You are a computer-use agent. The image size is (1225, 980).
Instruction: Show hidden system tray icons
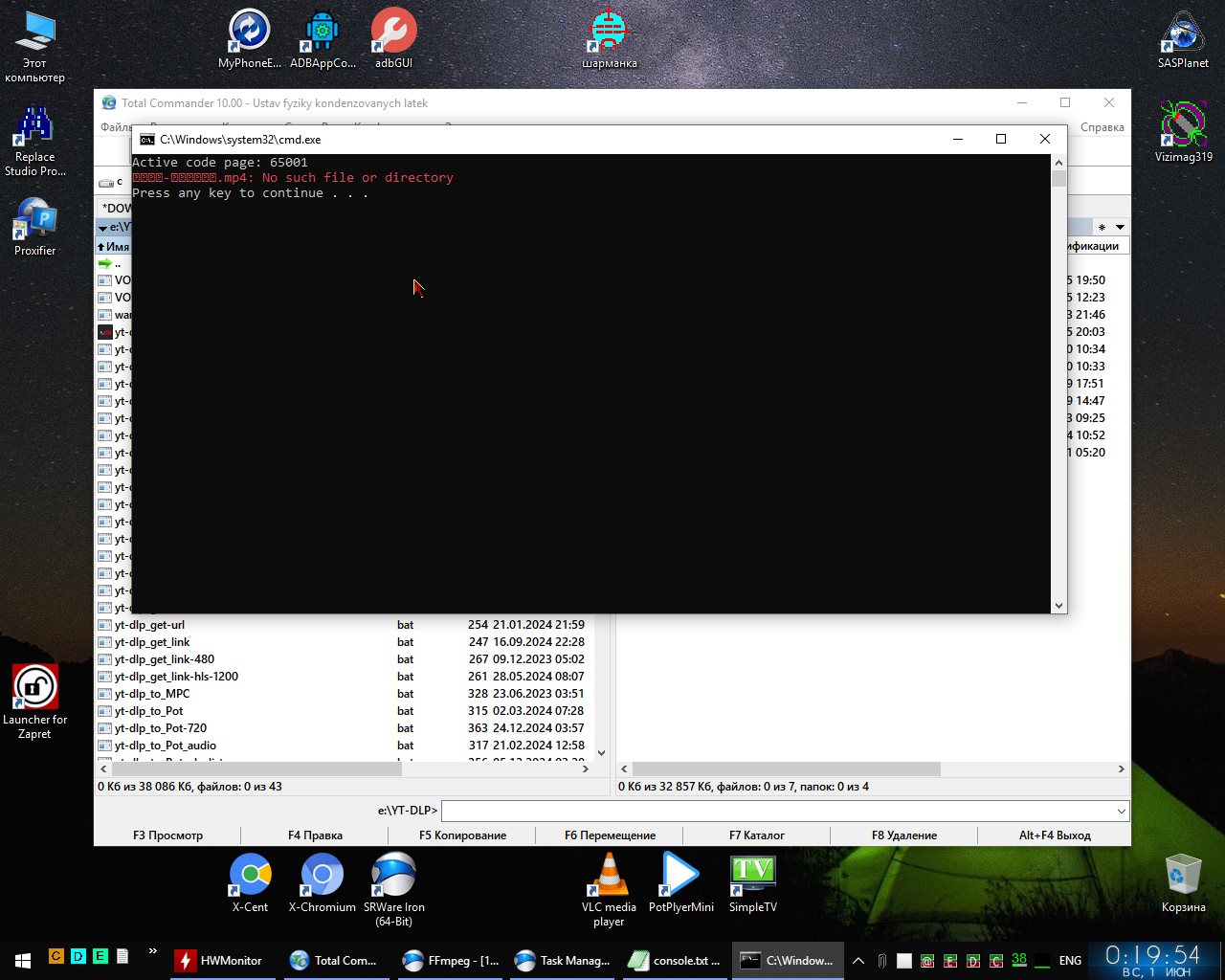(x=858, y=960)
